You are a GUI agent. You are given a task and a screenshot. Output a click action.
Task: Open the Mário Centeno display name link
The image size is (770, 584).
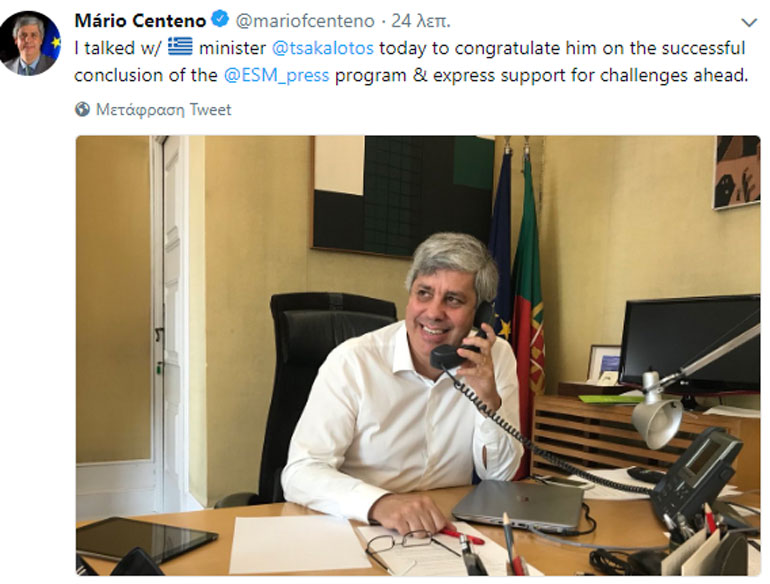[140, 21]
